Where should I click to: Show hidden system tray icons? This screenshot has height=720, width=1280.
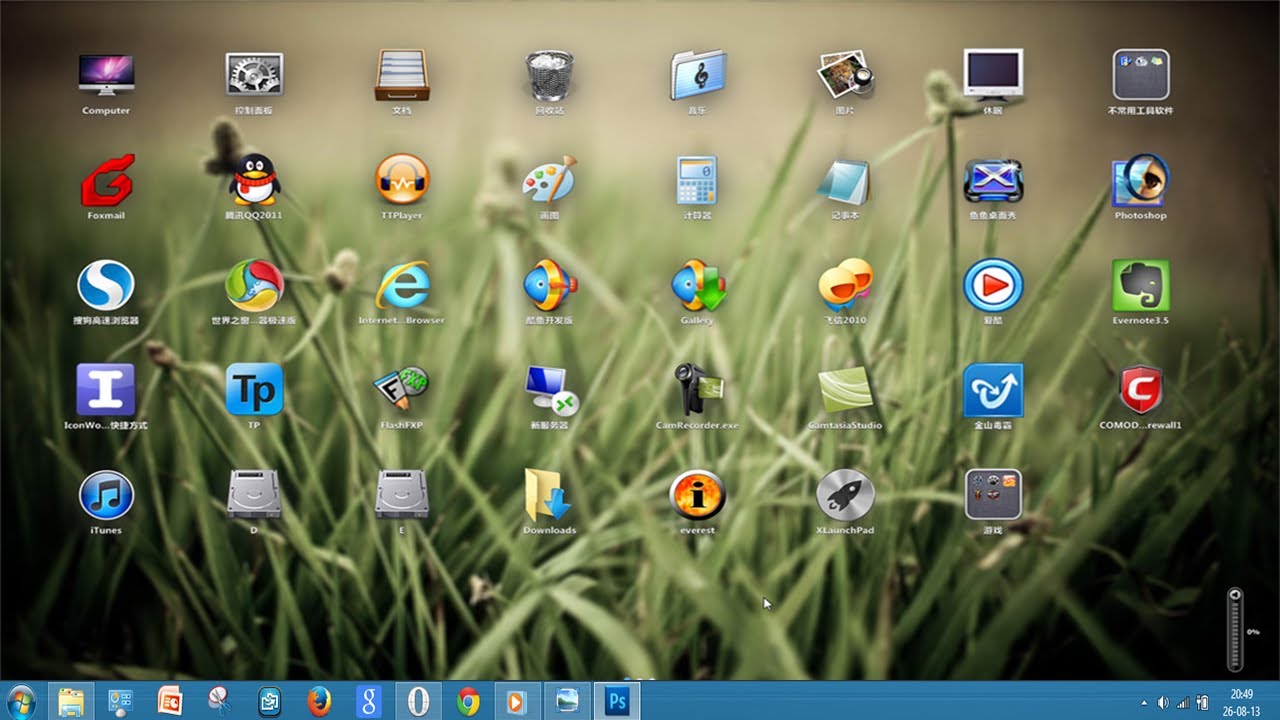point(1144,702)
